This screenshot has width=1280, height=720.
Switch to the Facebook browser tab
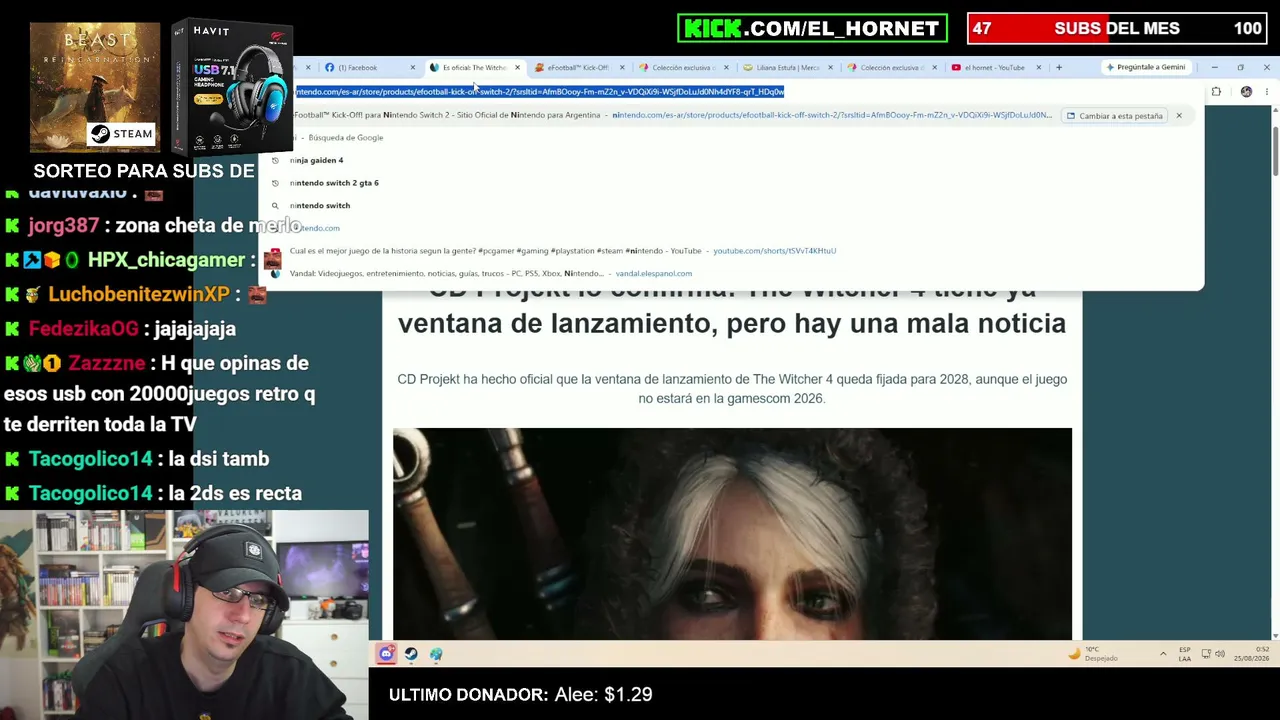tap(370, 68)
